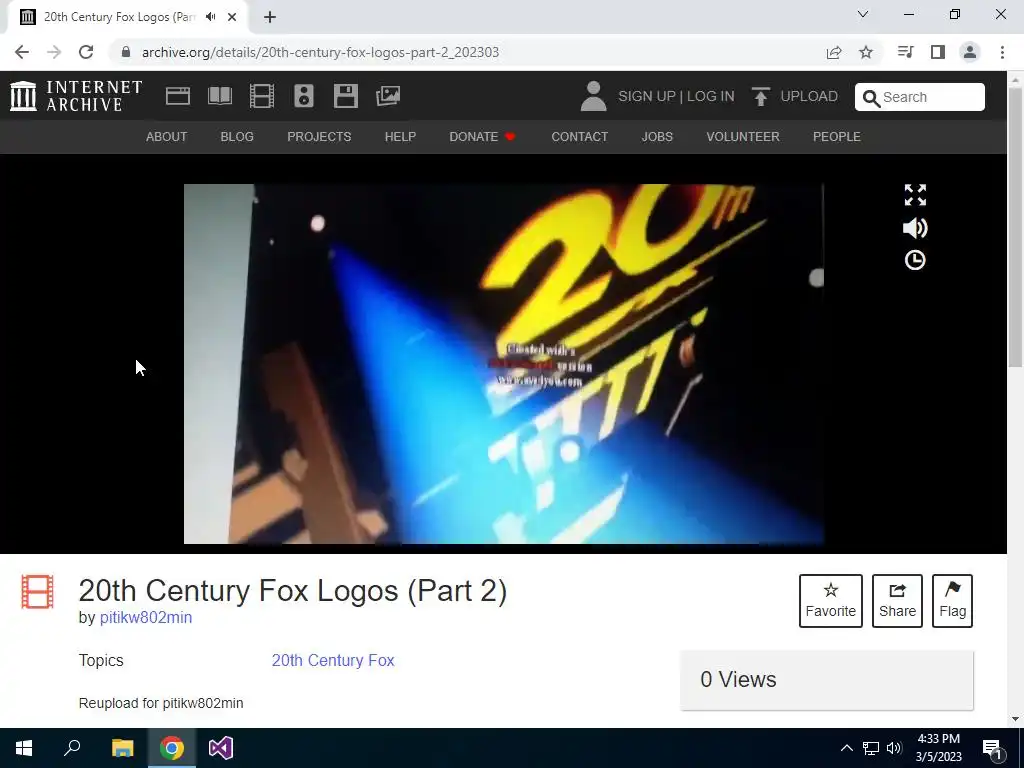Flag this item

[952, 601]
